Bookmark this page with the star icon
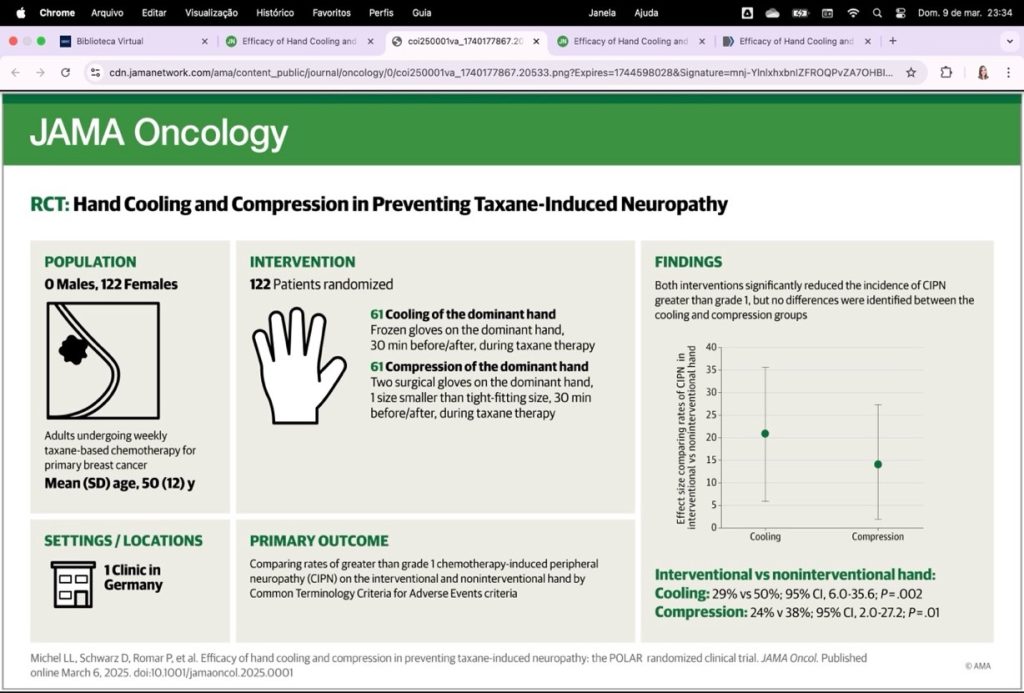 911,73
